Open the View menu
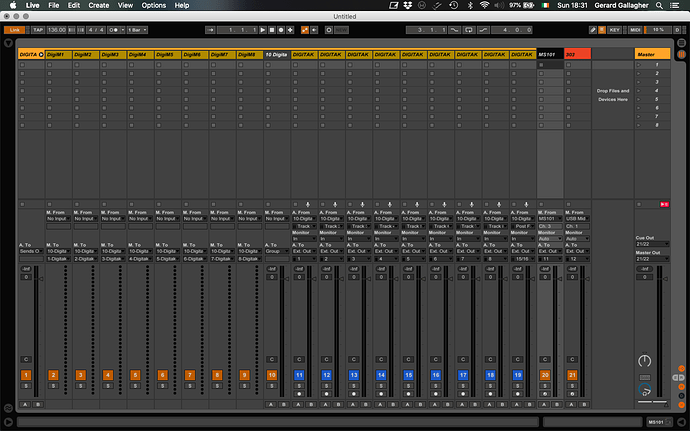 [x=125, y=5]
